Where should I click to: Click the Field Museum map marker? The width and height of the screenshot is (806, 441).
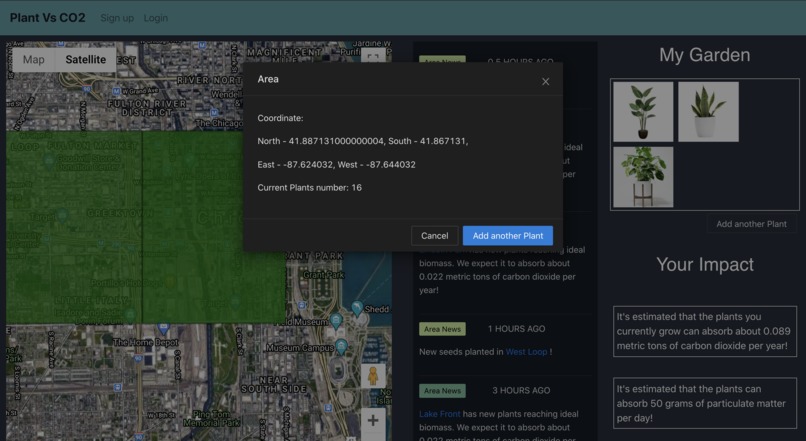[x=336, y=321]
